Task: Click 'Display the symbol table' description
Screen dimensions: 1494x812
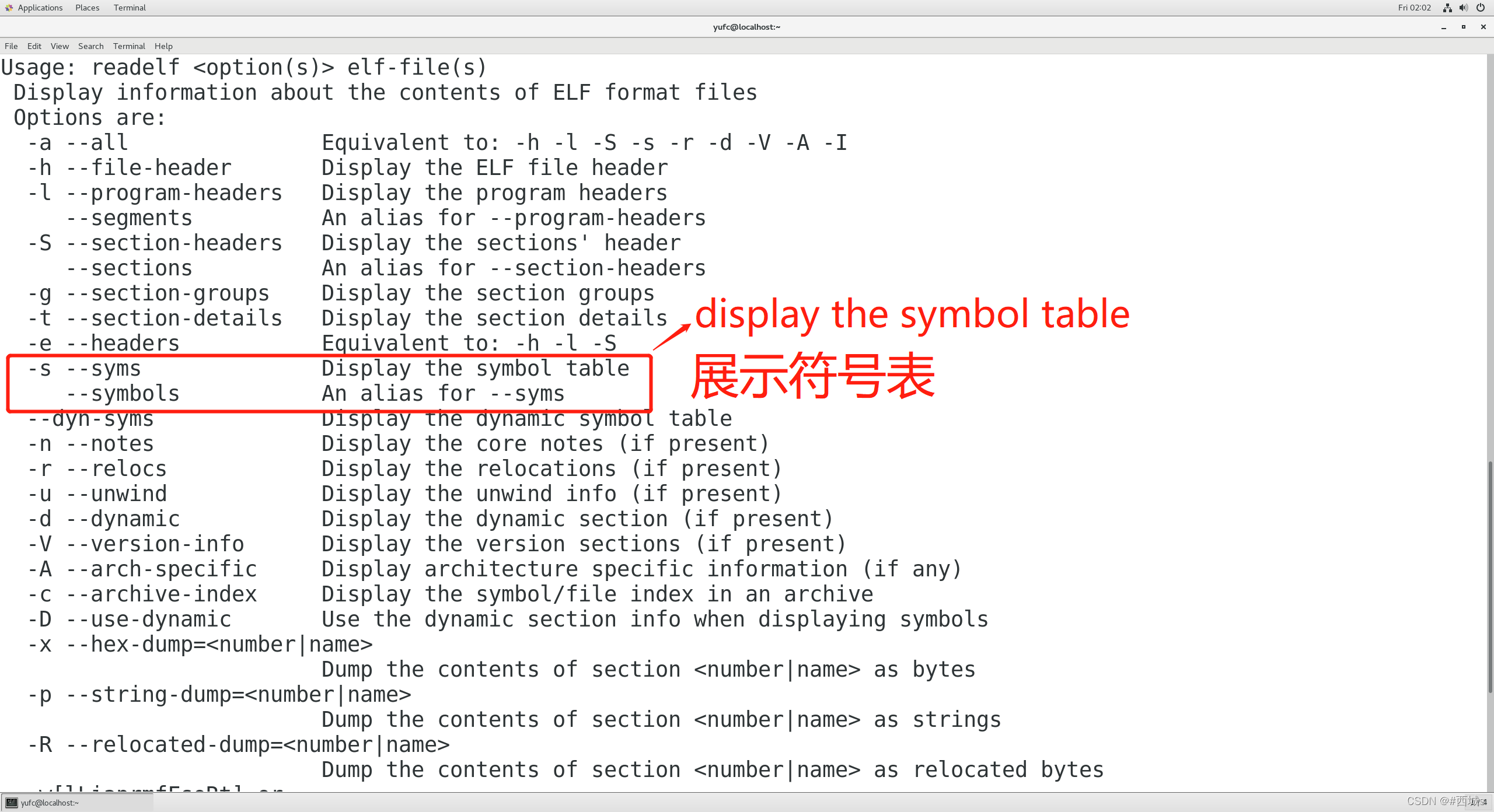Action: click(476, 369)
